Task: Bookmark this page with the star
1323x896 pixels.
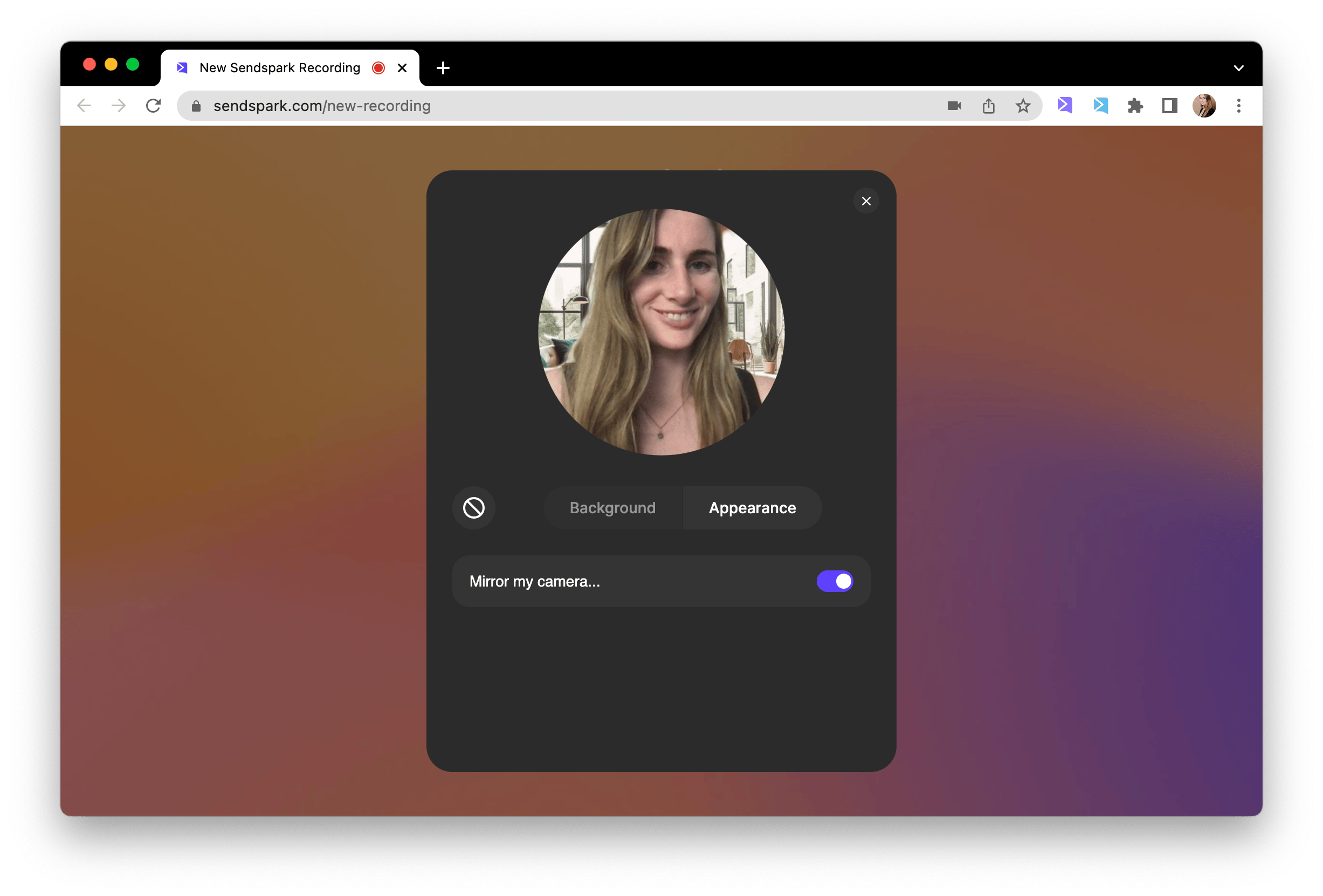Action: pos(1023,106)
